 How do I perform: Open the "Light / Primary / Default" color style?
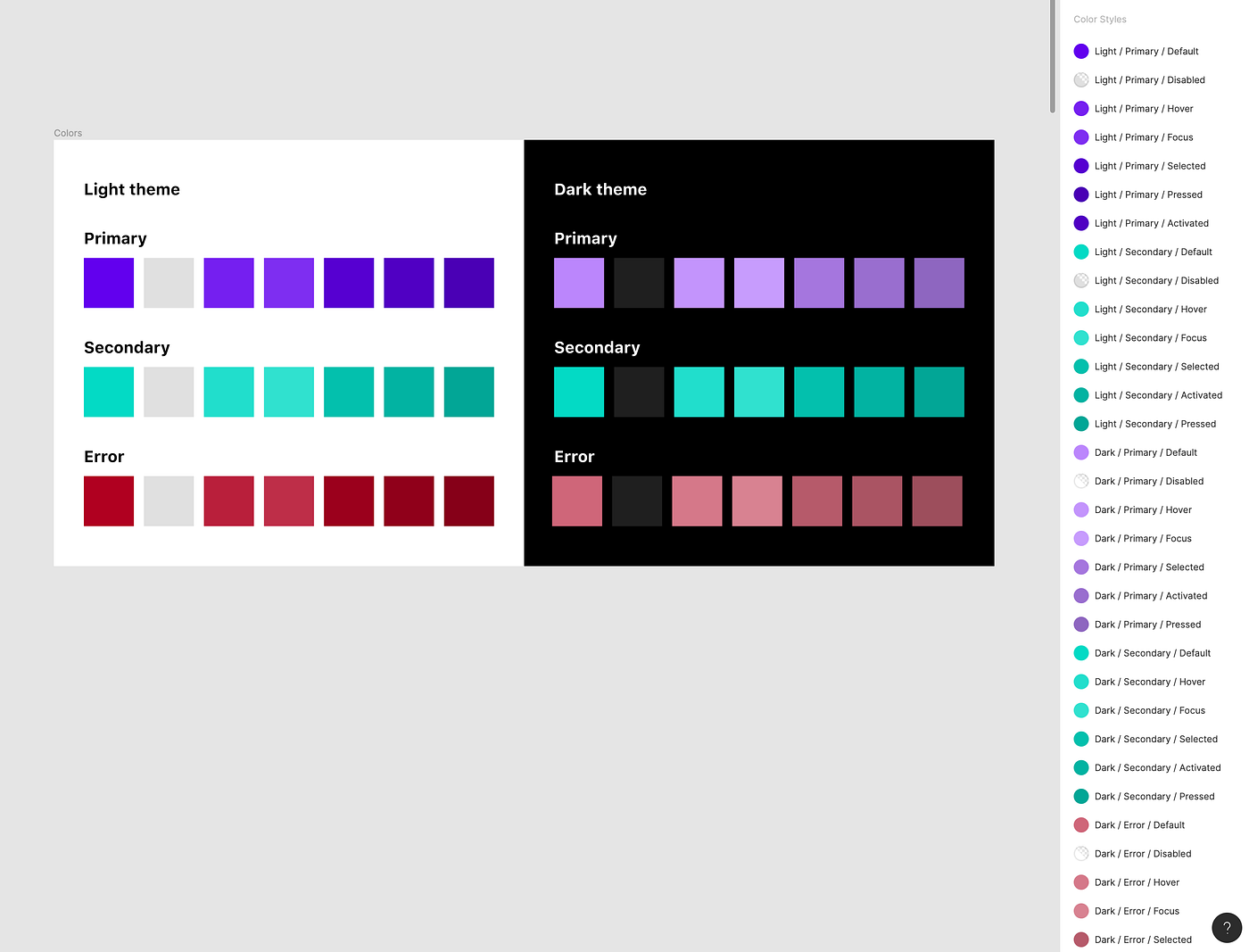click(1146, 51)
